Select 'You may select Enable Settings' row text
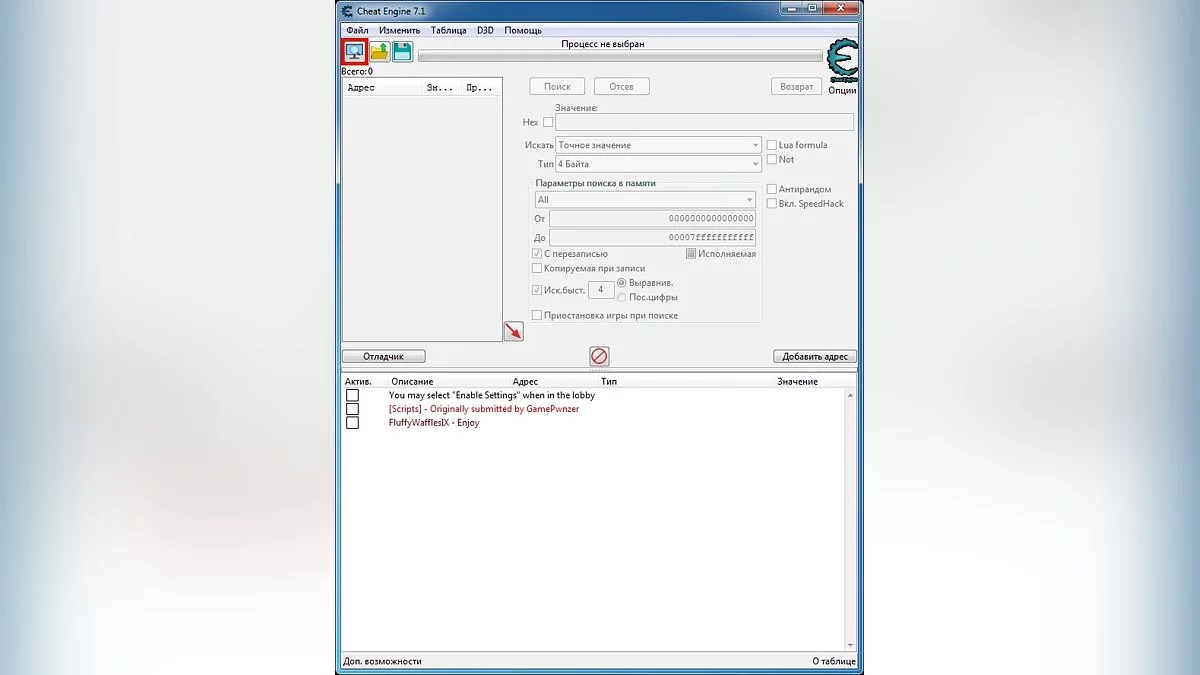The height and width of the screenshot is (675, 1200). pyautogui.click(x=491, y=395)
